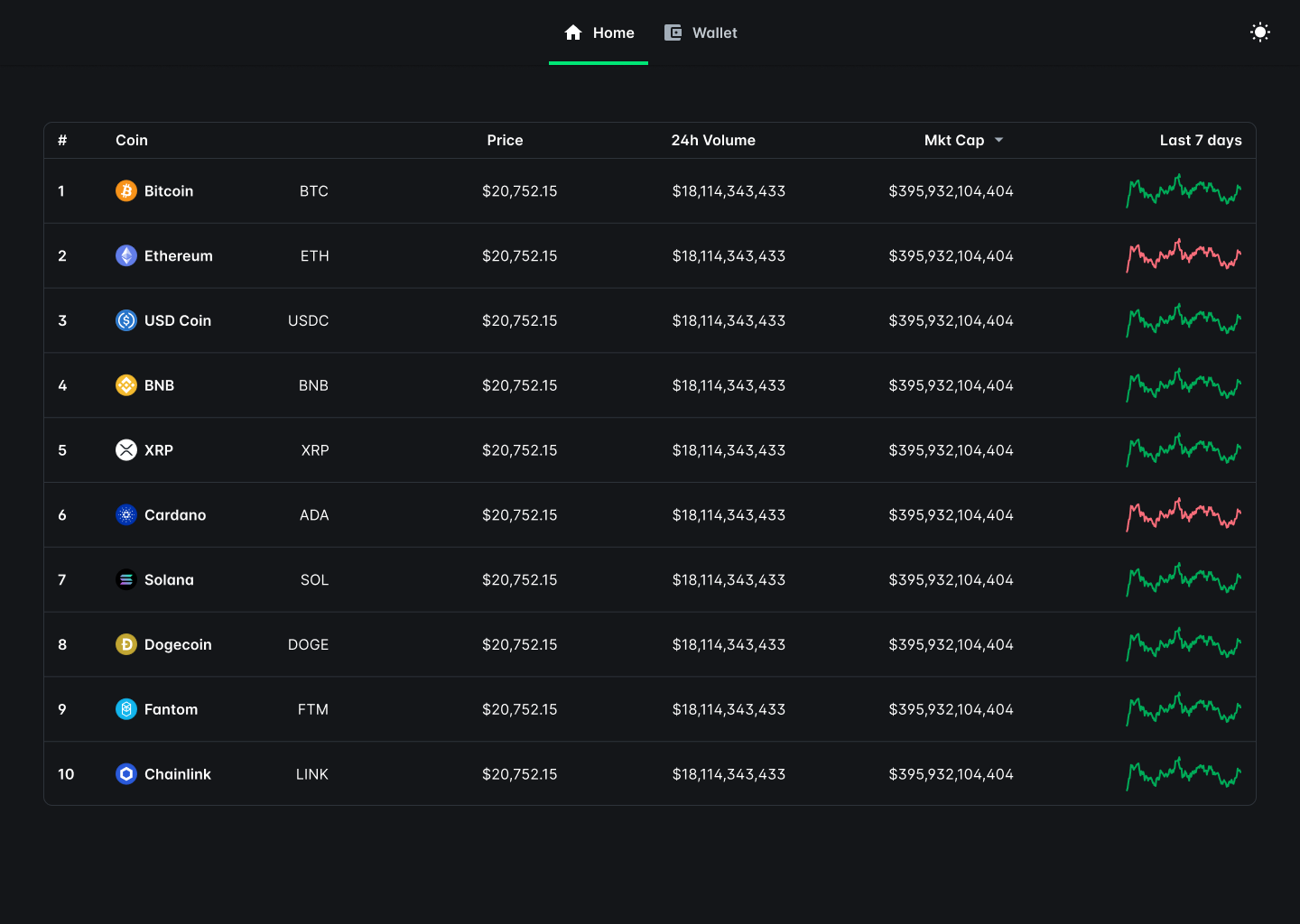Toggle light mode with sun icon
1300x924 pixels.
1260,32
